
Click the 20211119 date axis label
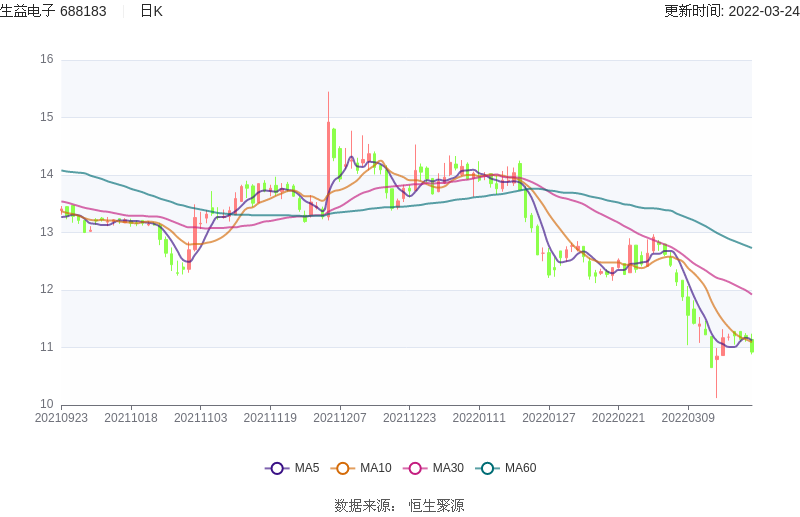click(270, 418)
